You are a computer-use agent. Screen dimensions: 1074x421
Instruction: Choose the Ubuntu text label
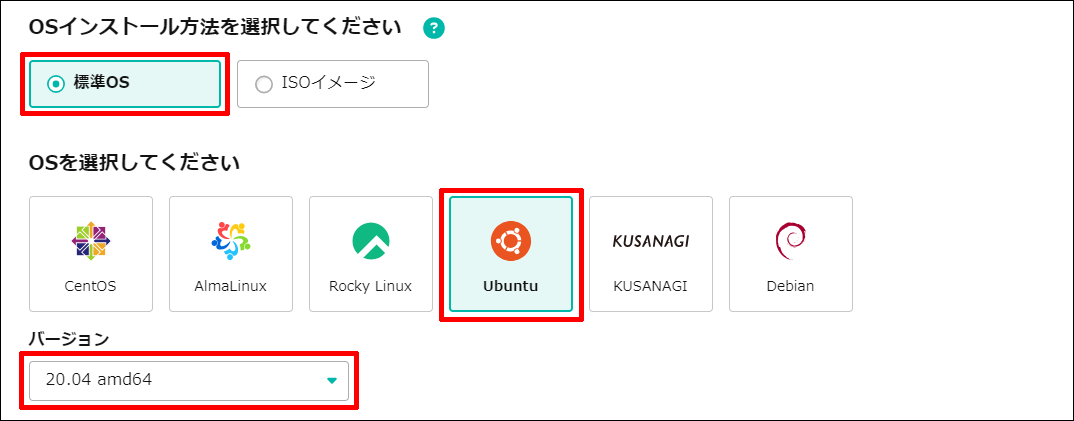click(x=511, y=286)
